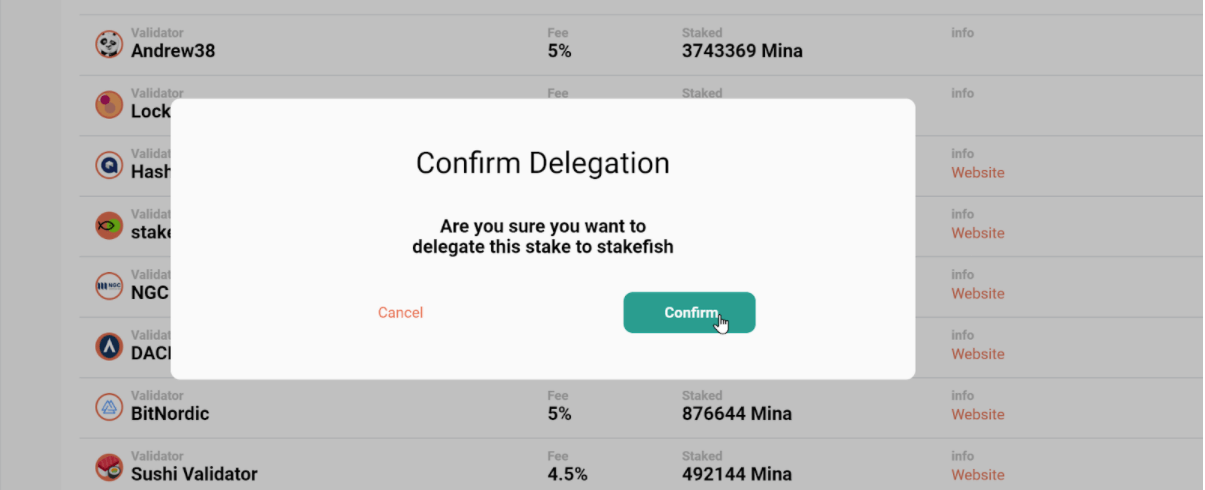Click the BitNordic triangle logo icon
Image resolution: width=1205 pixels, height=490 pixels.
pyautogui.click(x=109, y=407)
